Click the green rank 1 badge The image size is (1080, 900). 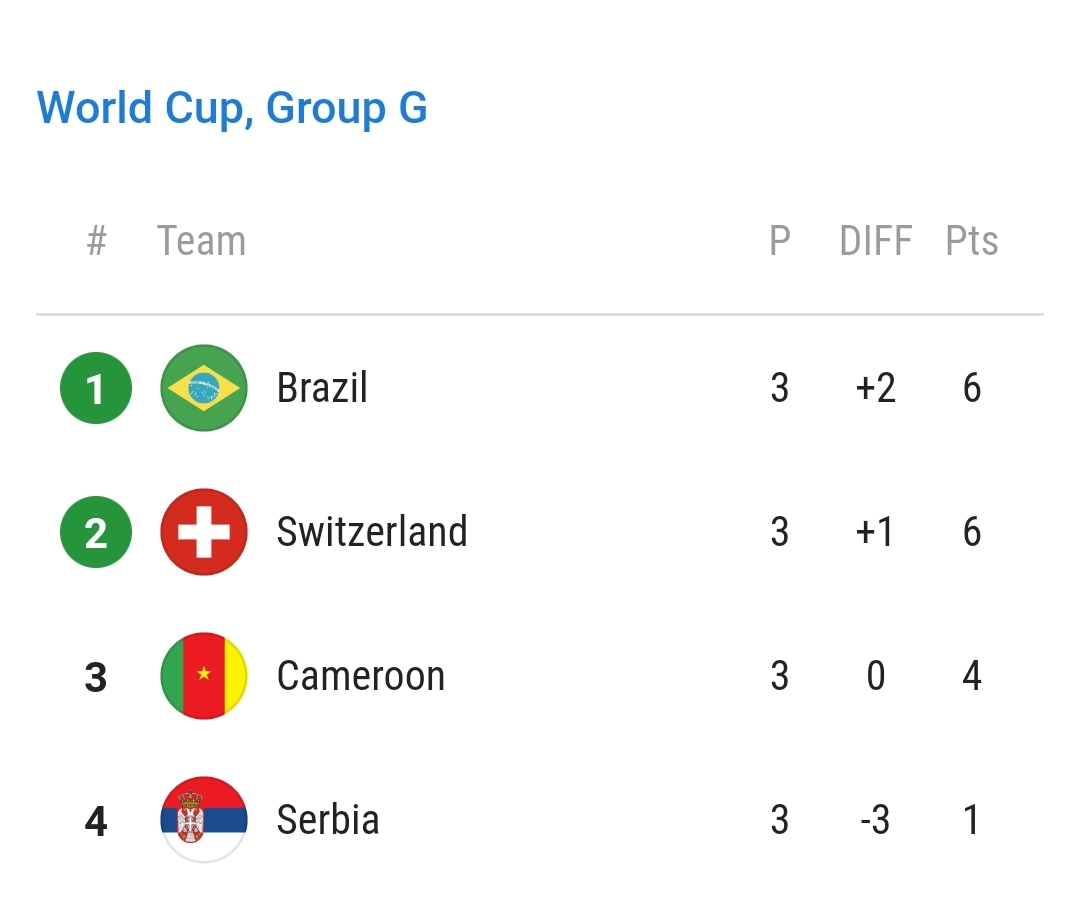tap(96, 388)
